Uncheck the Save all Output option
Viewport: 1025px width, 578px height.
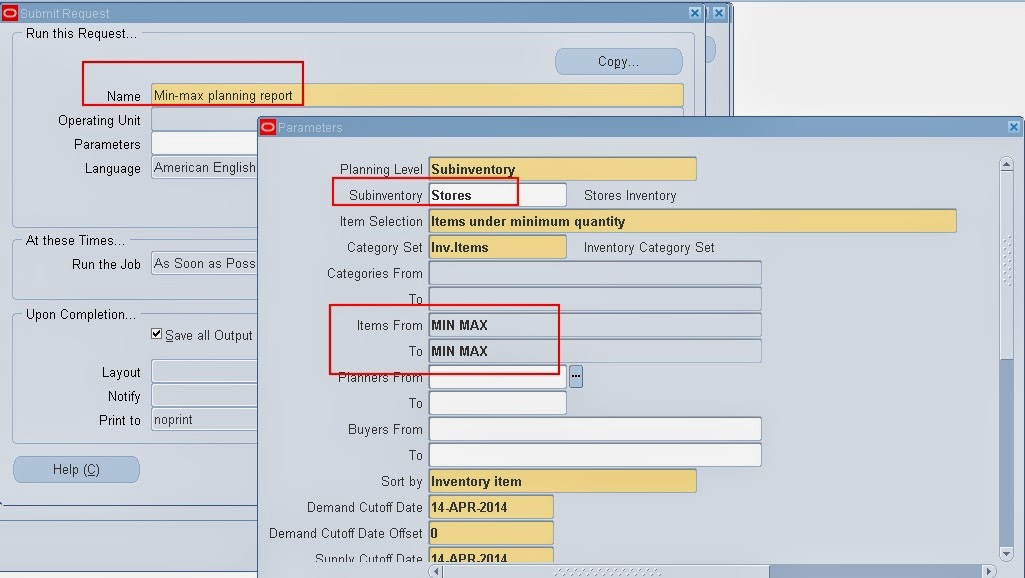155,335
